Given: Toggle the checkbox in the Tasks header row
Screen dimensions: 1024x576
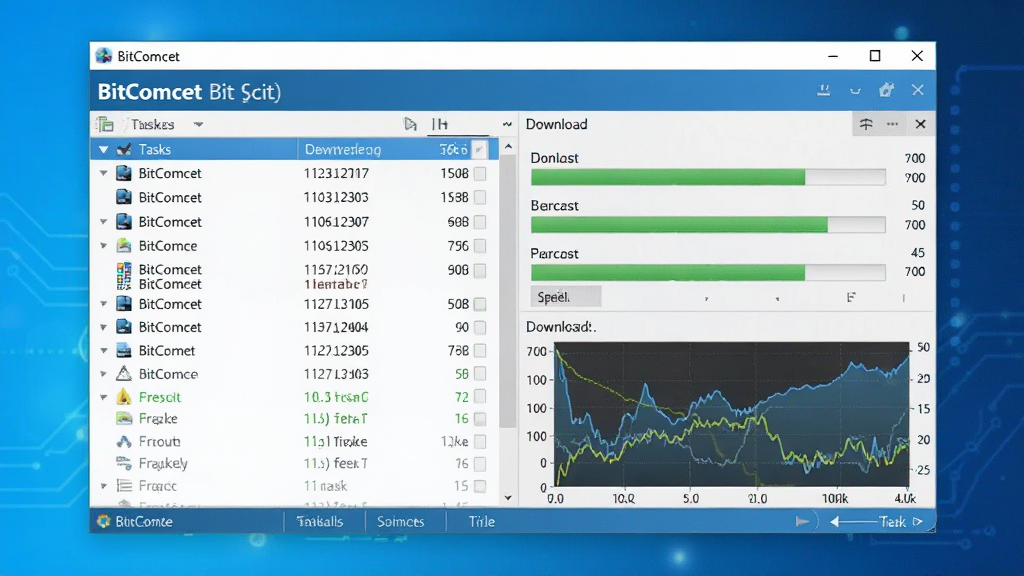Looking at the screenshot, I should [479, 150].
